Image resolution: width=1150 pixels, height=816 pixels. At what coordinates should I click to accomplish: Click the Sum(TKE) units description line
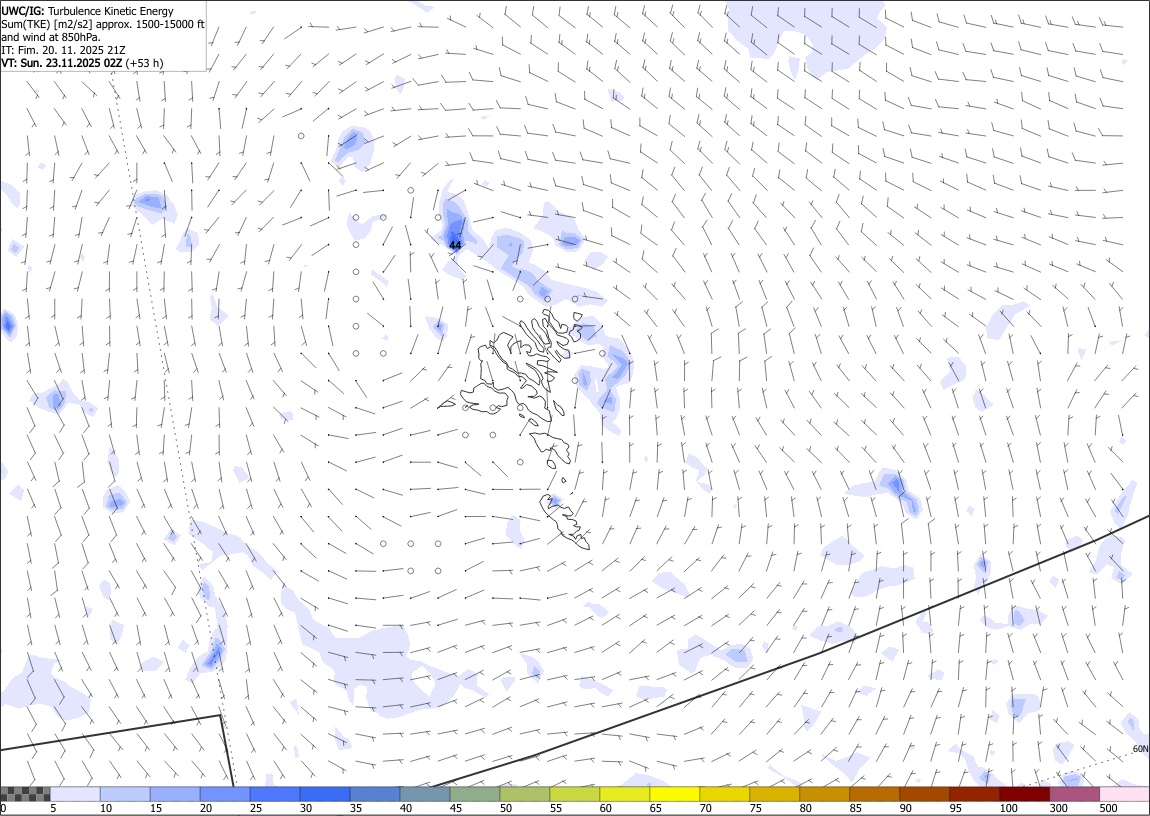coord(103,24)
